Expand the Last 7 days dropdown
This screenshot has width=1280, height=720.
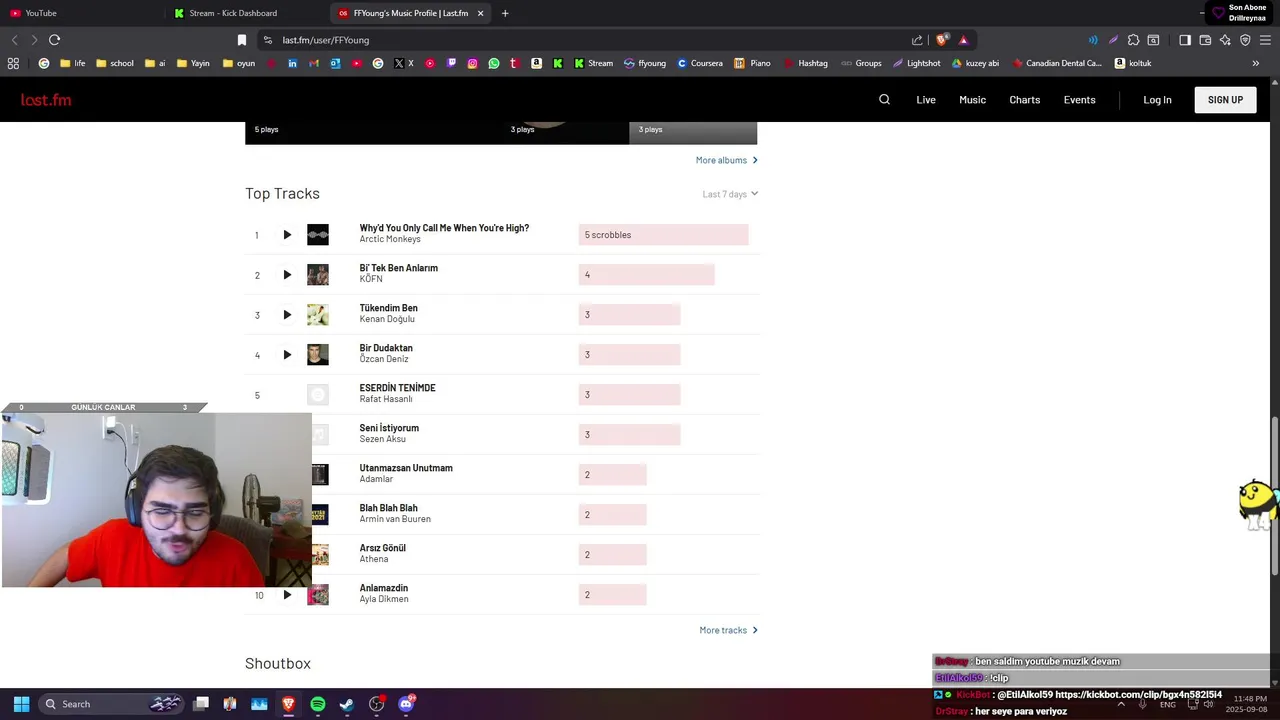coord(730,194)
